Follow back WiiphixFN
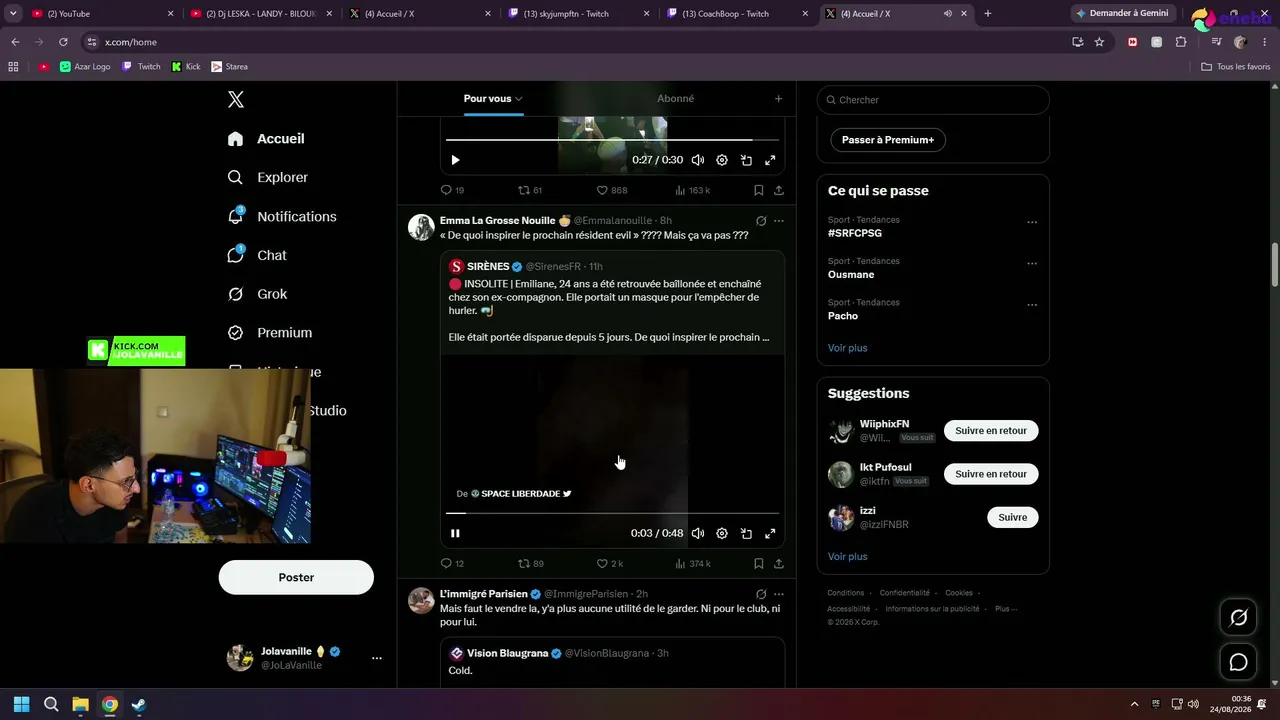This screenshot has height=720, width=1280. (991, 431)
